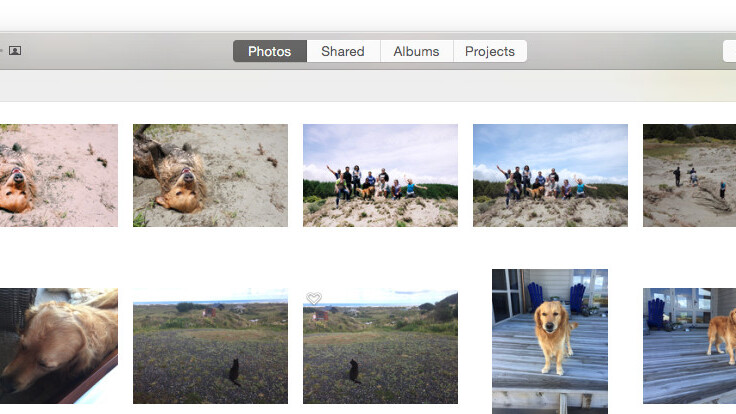
Task: Select the cropped dog-on-deck photo at right
Action: (689, 346)
